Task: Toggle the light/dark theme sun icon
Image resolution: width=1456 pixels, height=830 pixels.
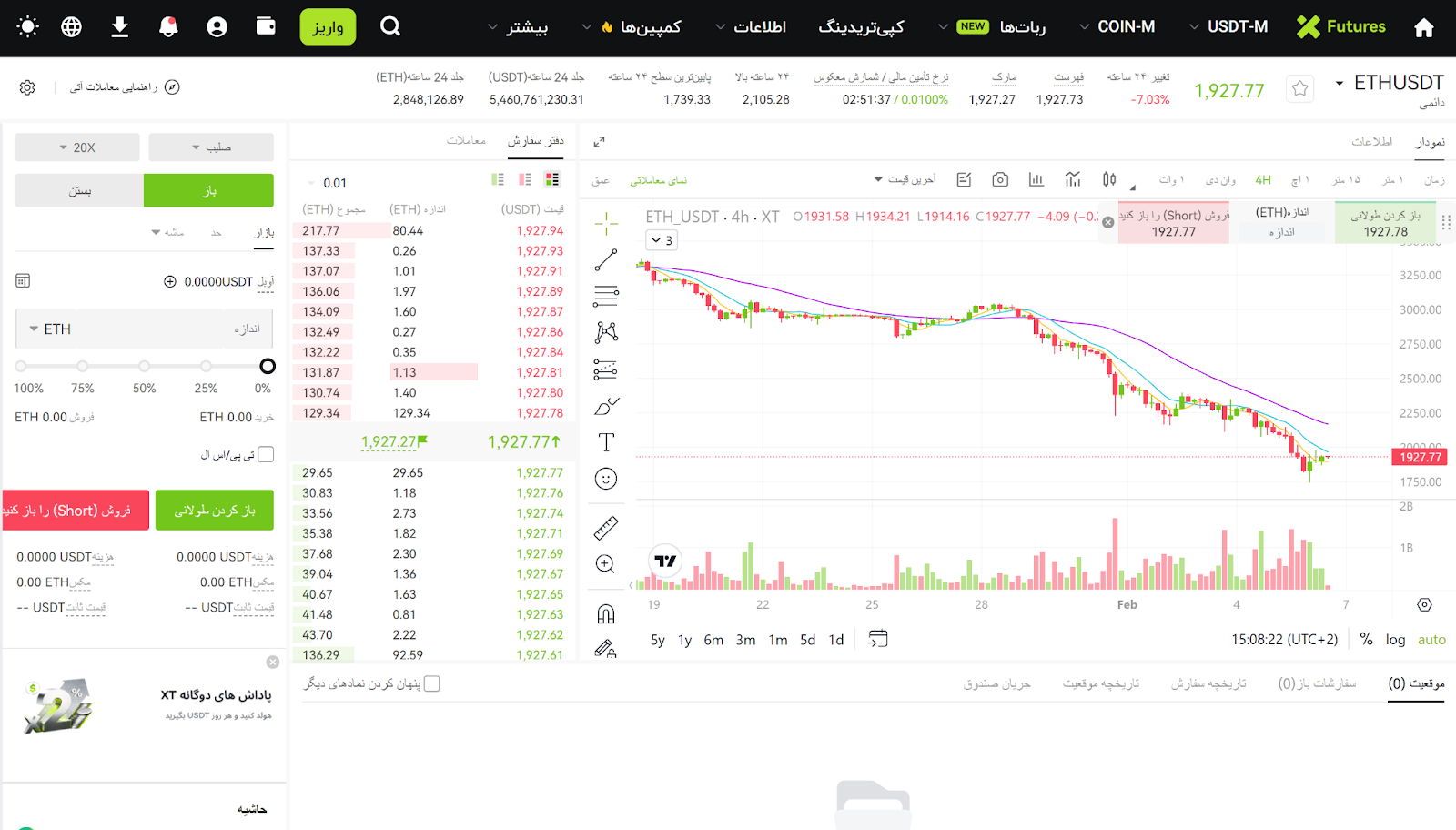Action: [28, 26]
